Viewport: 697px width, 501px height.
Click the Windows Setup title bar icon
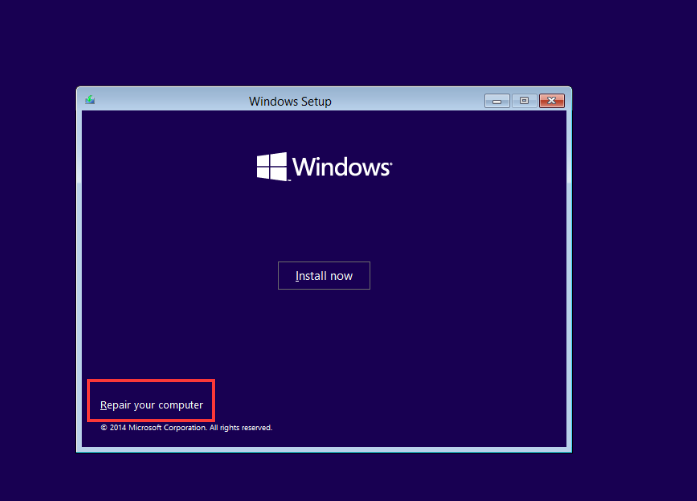coord(90,100)
